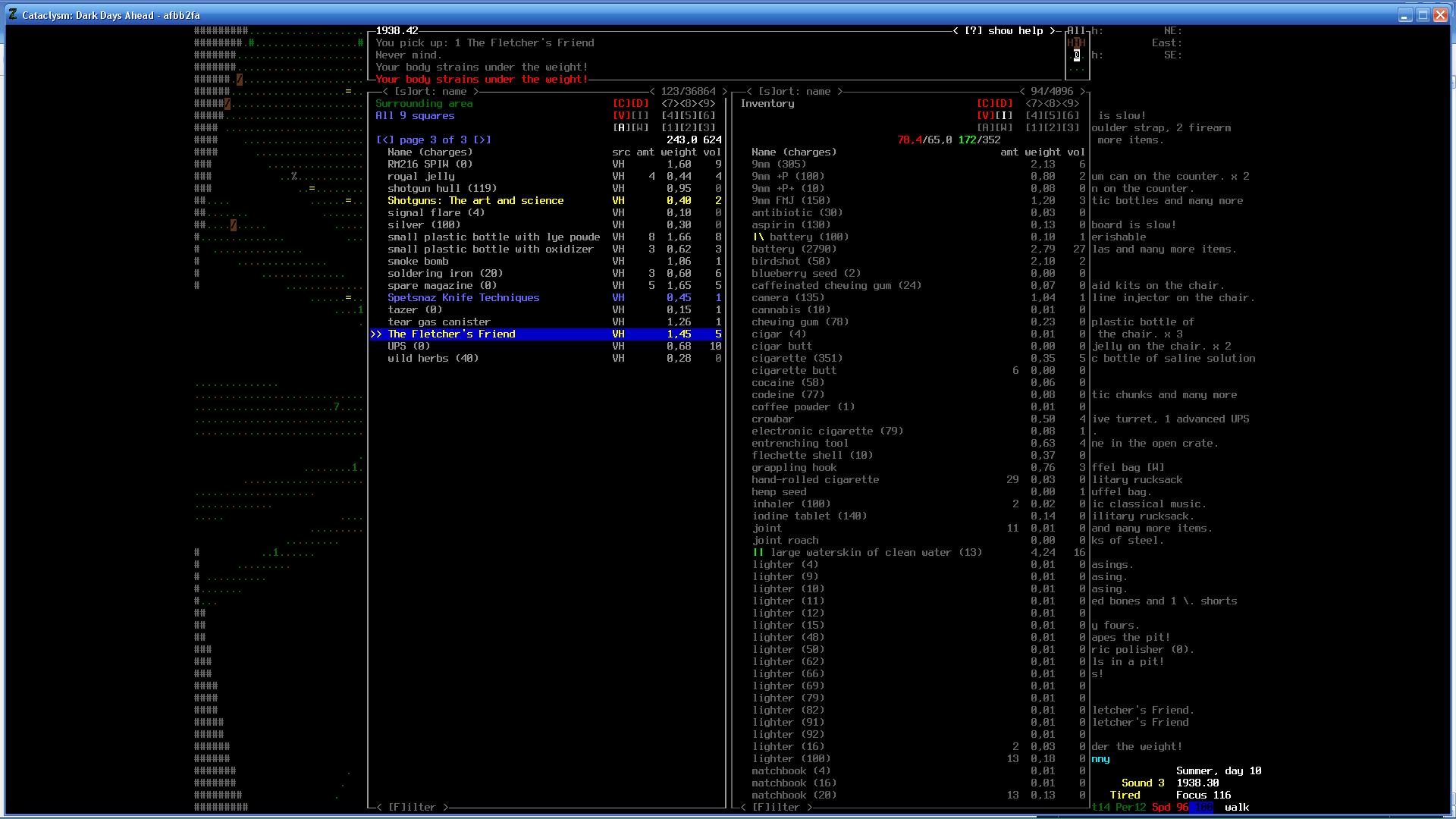Open the left pane [F]ilter prompt
1456x819 pixels.
[x=413, y=808]
